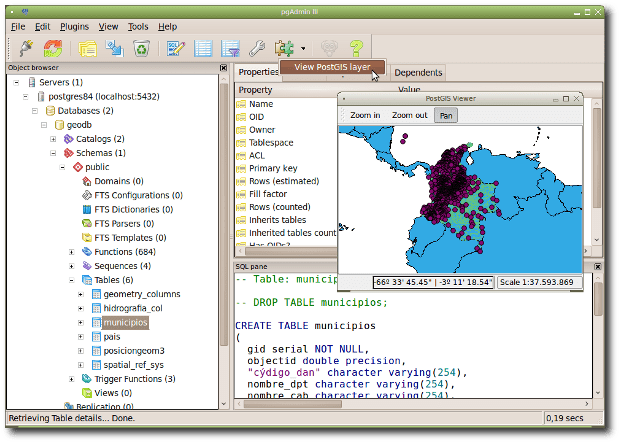Select FTS Dictionaries (0)

tap(134, 210)
